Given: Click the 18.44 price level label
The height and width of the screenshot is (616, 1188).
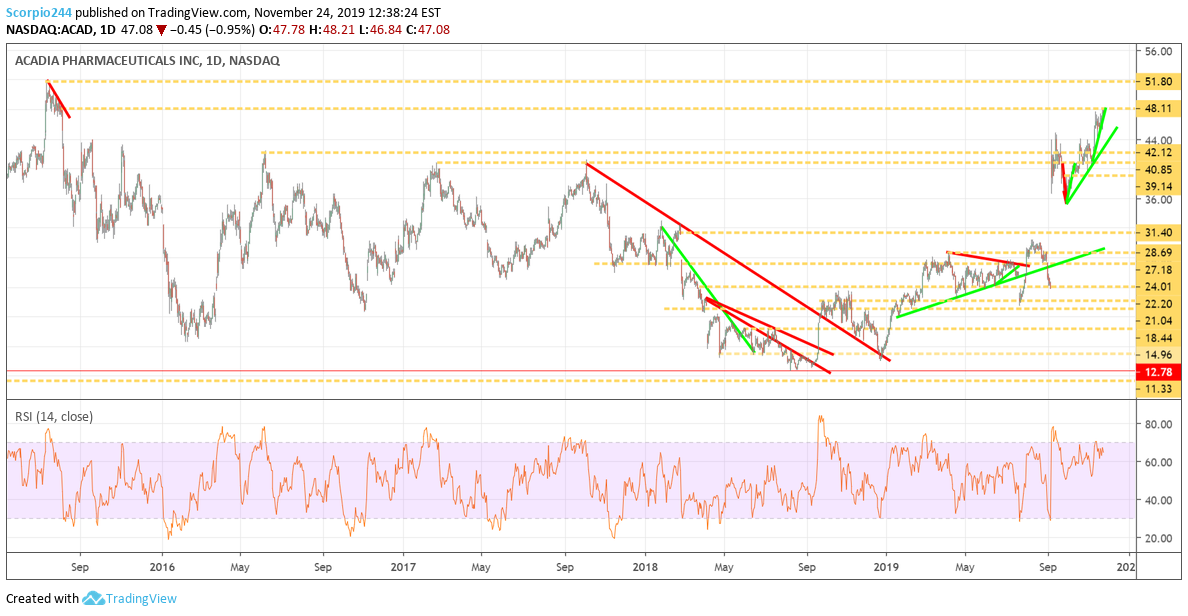Looking at the screenshot, I should 1158,338.
